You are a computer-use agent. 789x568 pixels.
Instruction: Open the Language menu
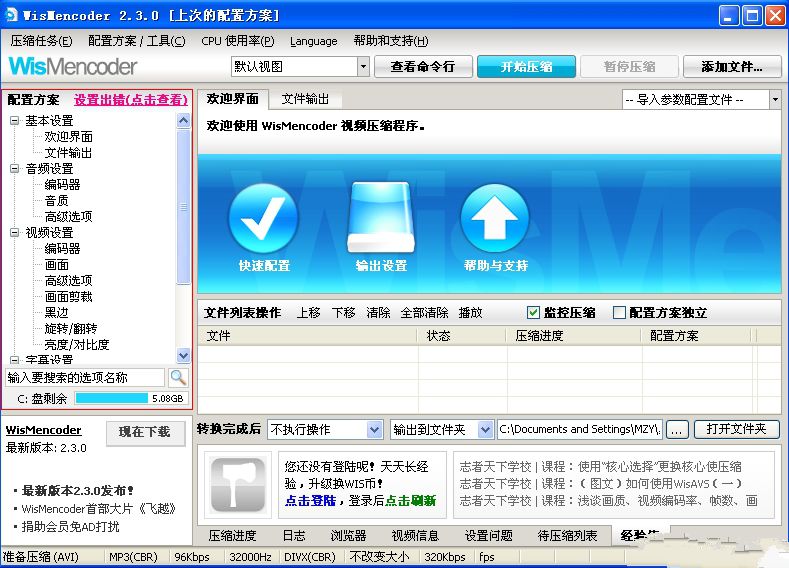tap(313, 41)
